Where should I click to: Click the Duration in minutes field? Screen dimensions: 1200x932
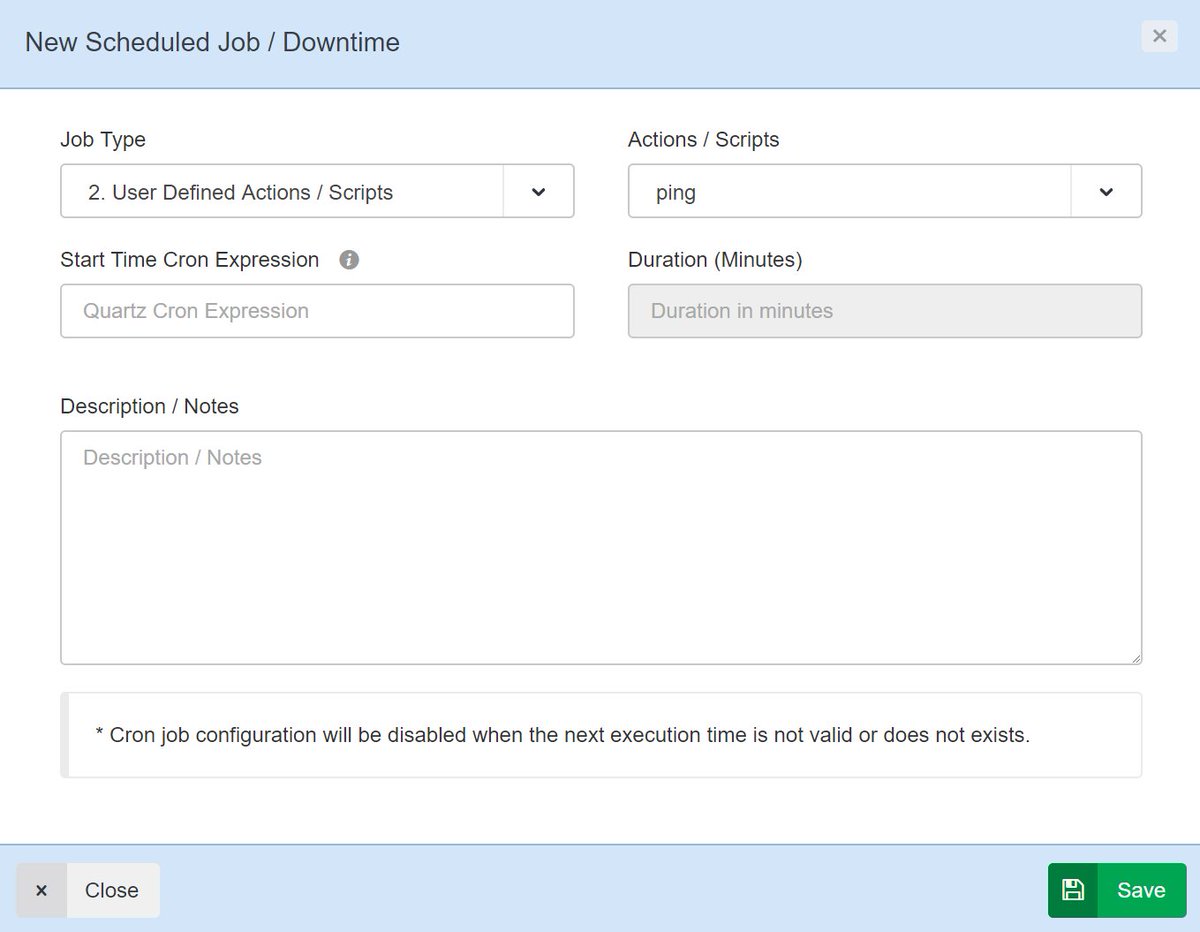(x=885, y=311)
